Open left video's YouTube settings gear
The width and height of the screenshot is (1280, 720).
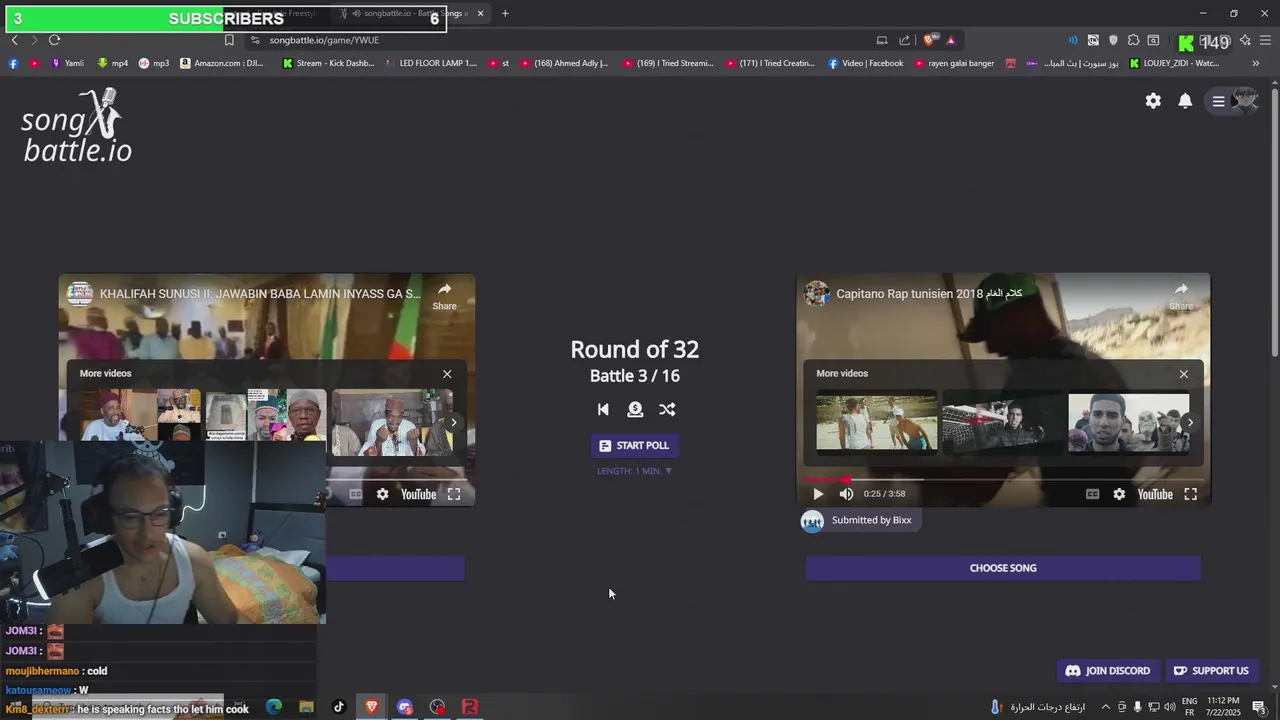click(x=382, y=494)
